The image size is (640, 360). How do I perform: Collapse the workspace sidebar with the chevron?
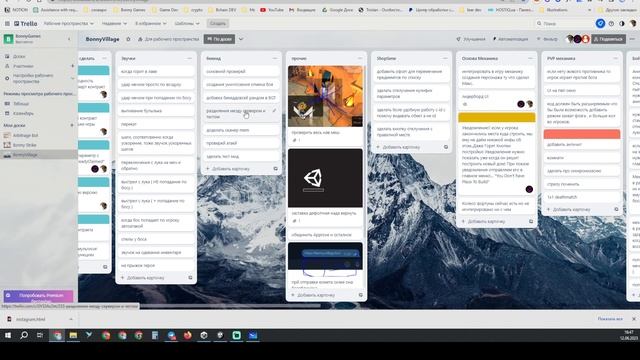69,39
